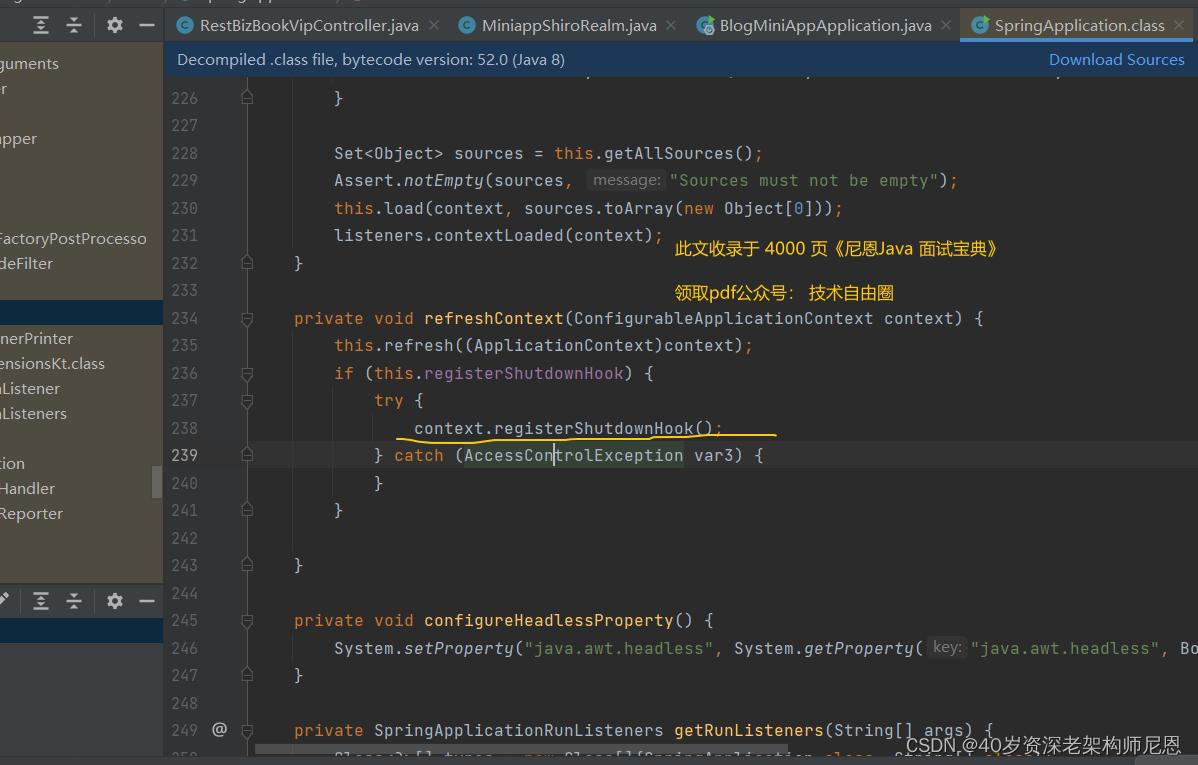Hide the top tool panel with minus icon
The width and height of the screenshot is (1198, 765).
(x=147, y=25)
